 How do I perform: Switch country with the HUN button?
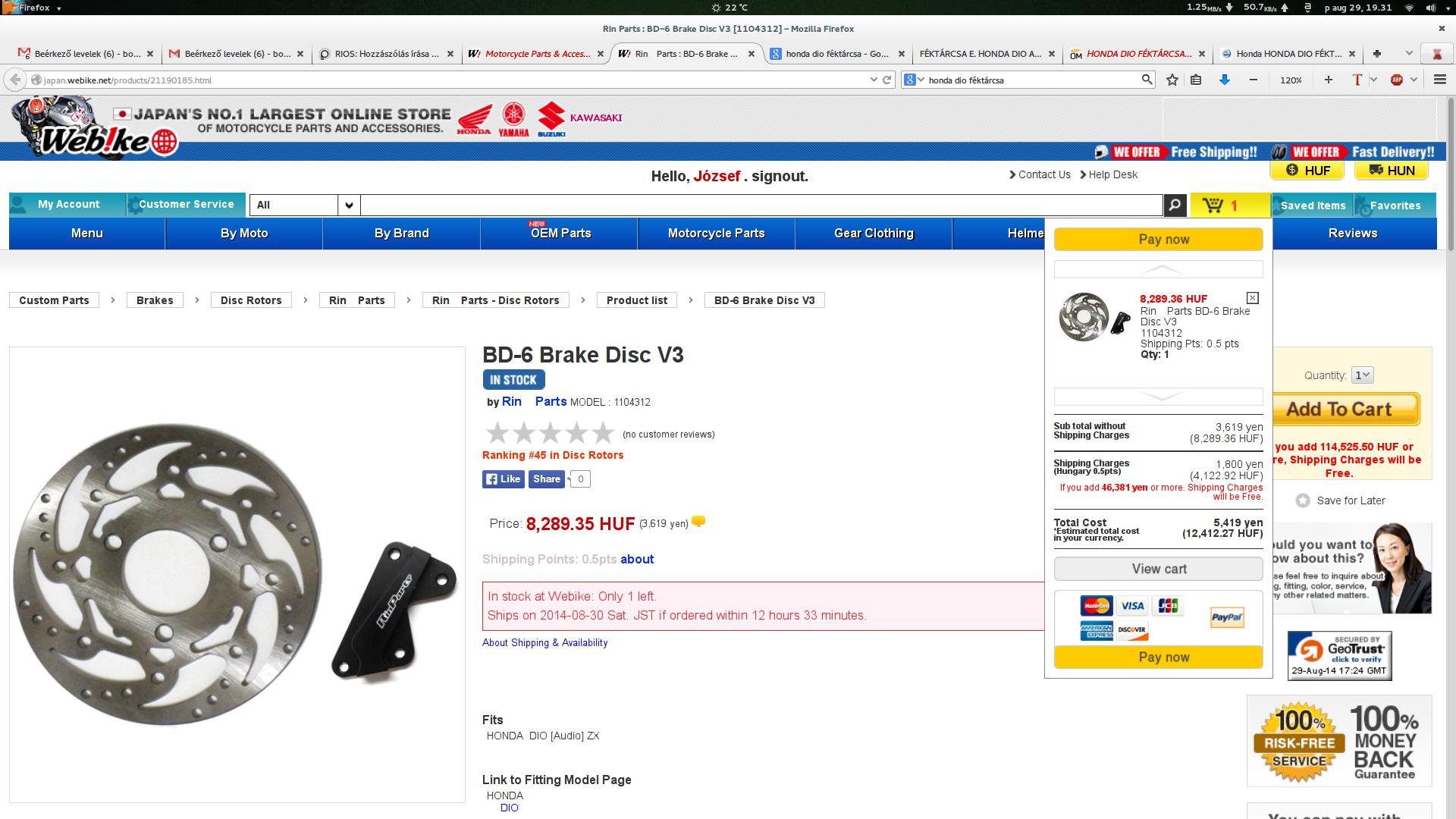[x=1392, y=171]
